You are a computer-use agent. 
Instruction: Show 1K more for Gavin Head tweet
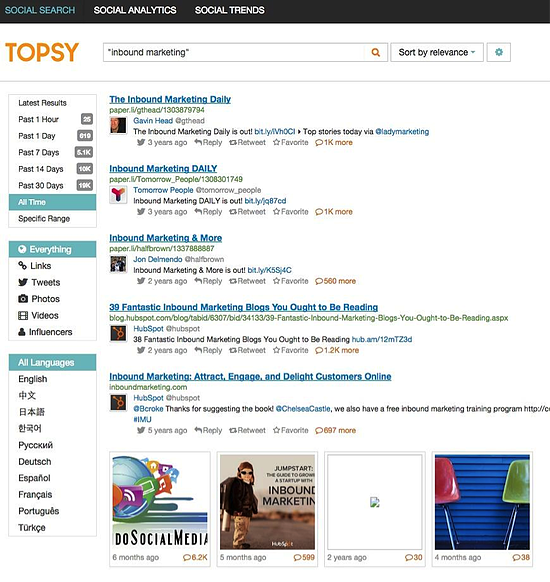[334, 142]
